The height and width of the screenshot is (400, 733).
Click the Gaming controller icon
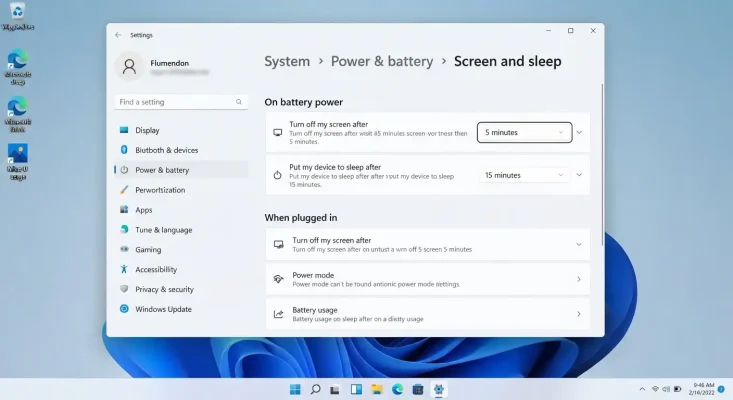[124, 249]
